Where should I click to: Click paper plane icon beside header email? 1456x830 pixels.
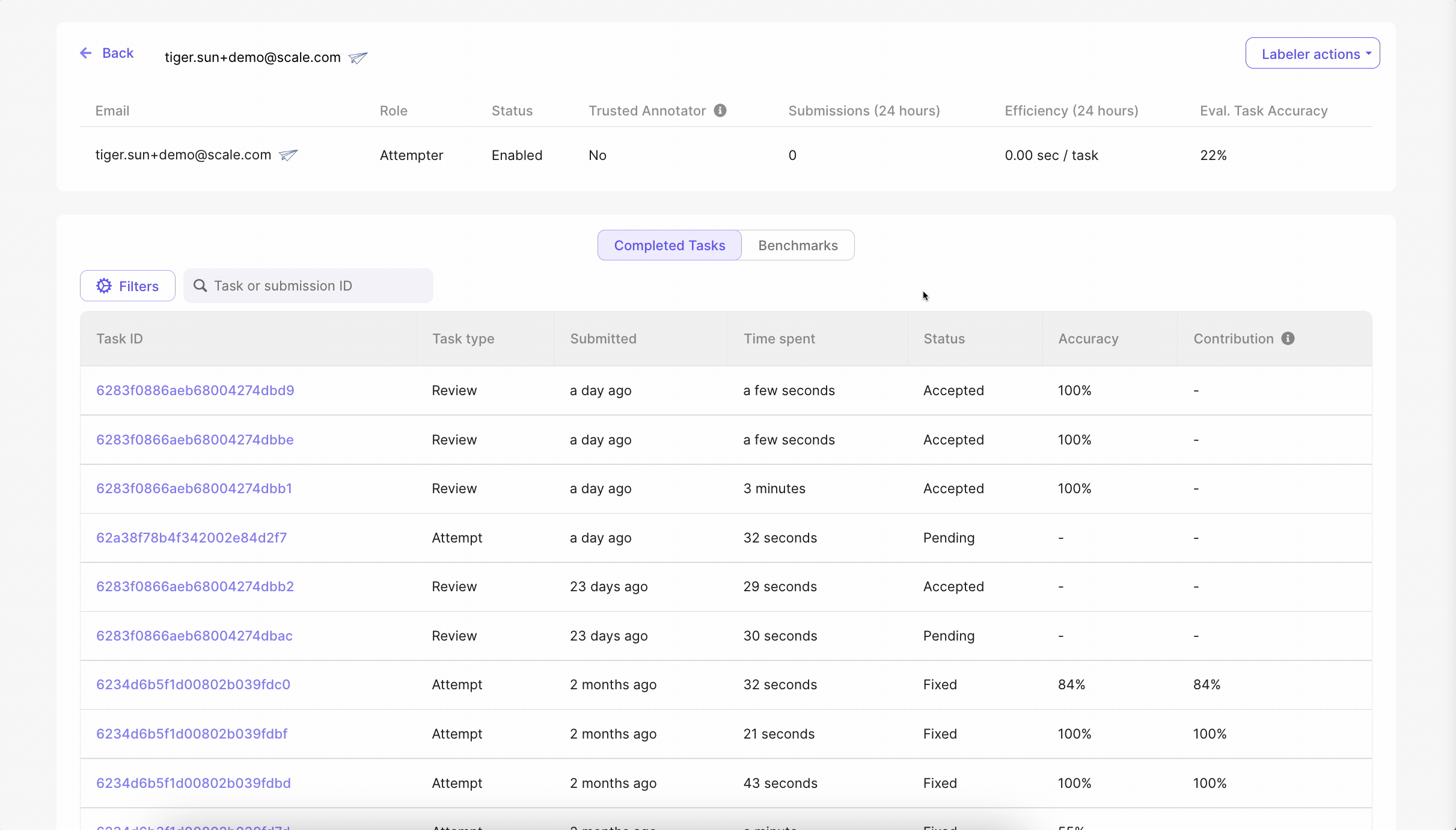[x=358, y=58]
